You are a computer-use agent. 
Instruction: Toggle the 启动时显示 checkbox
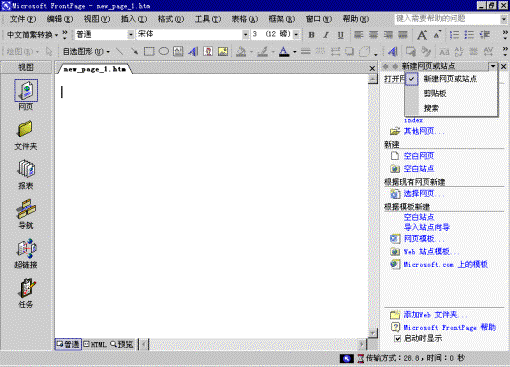pyautogui.click(x=397, y=339)
